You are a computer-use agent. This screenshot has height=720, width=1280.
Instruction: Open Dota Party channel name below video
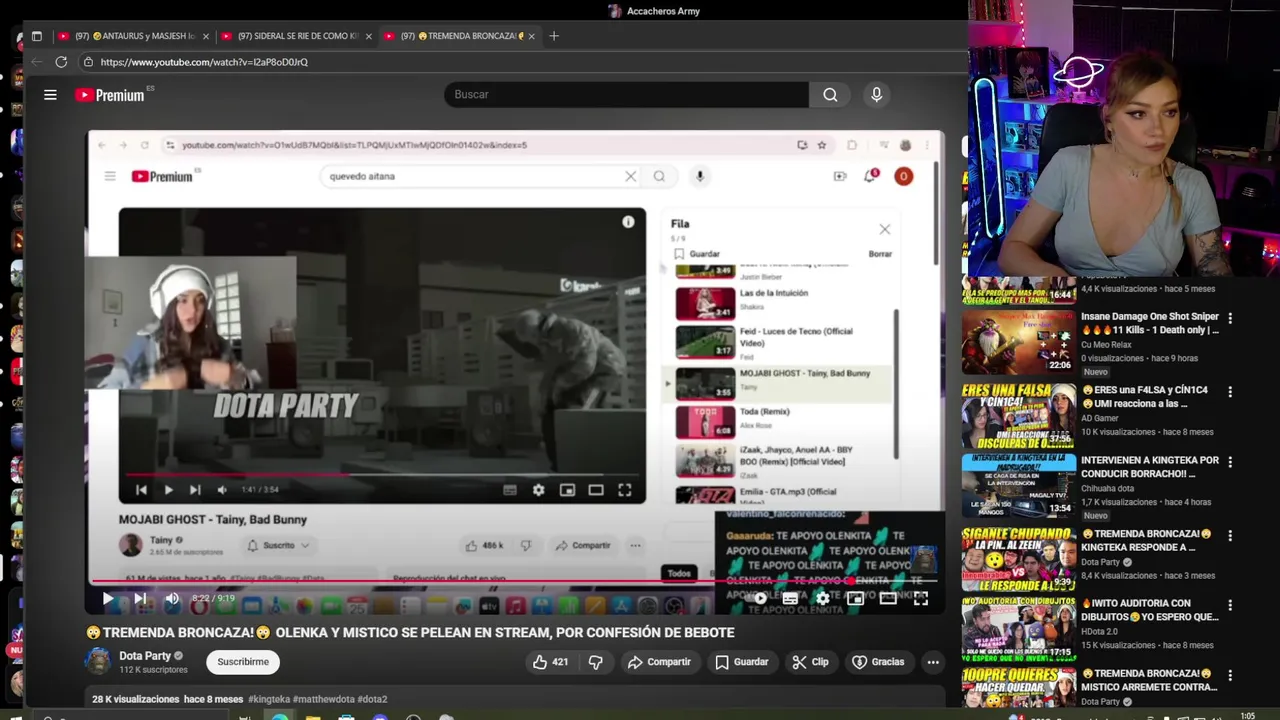pos(145,656)
